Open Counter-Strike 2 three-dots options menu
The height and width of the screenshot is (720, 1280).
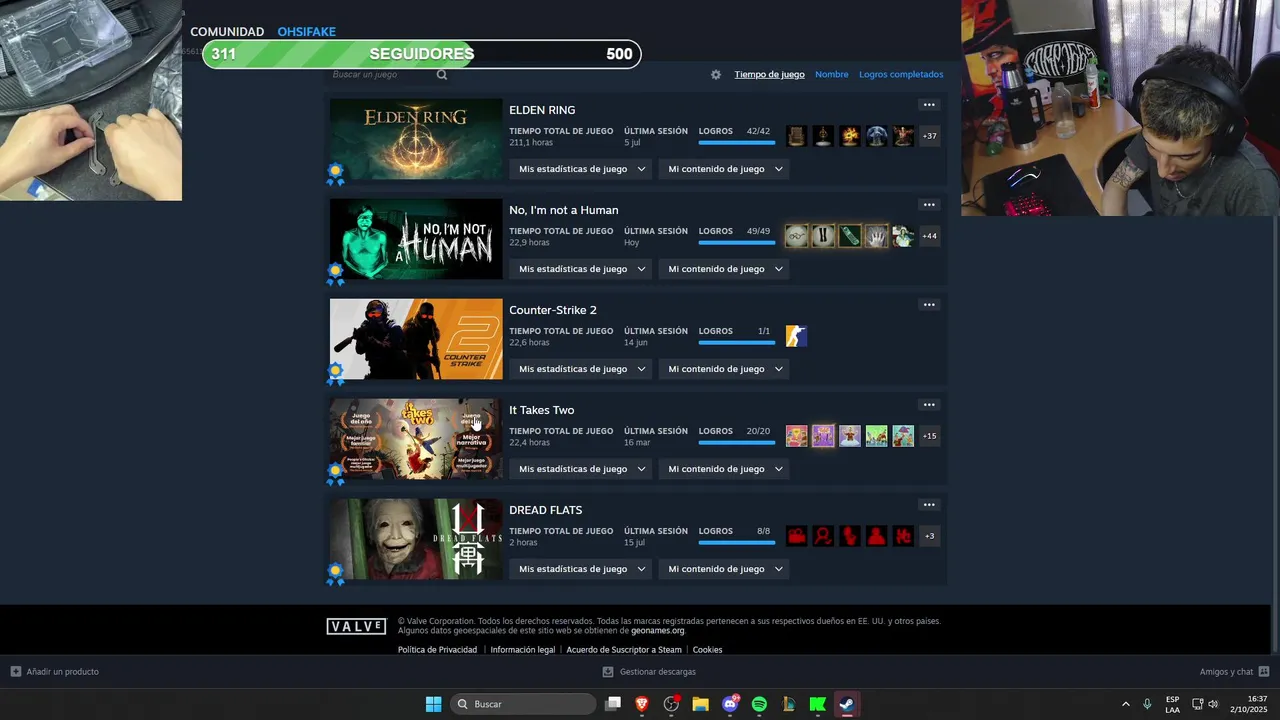tap(929, 305)
